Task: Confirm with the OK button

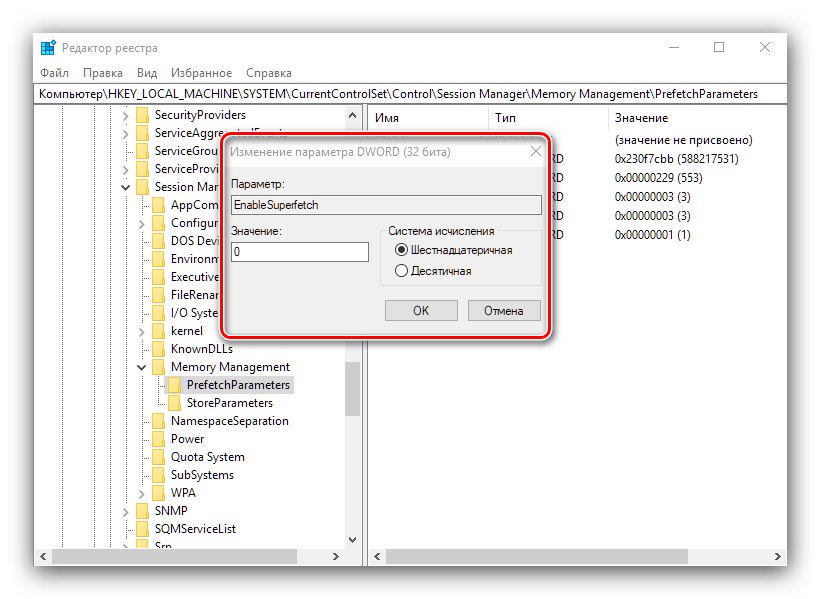Action: click(x=421, y=311)
